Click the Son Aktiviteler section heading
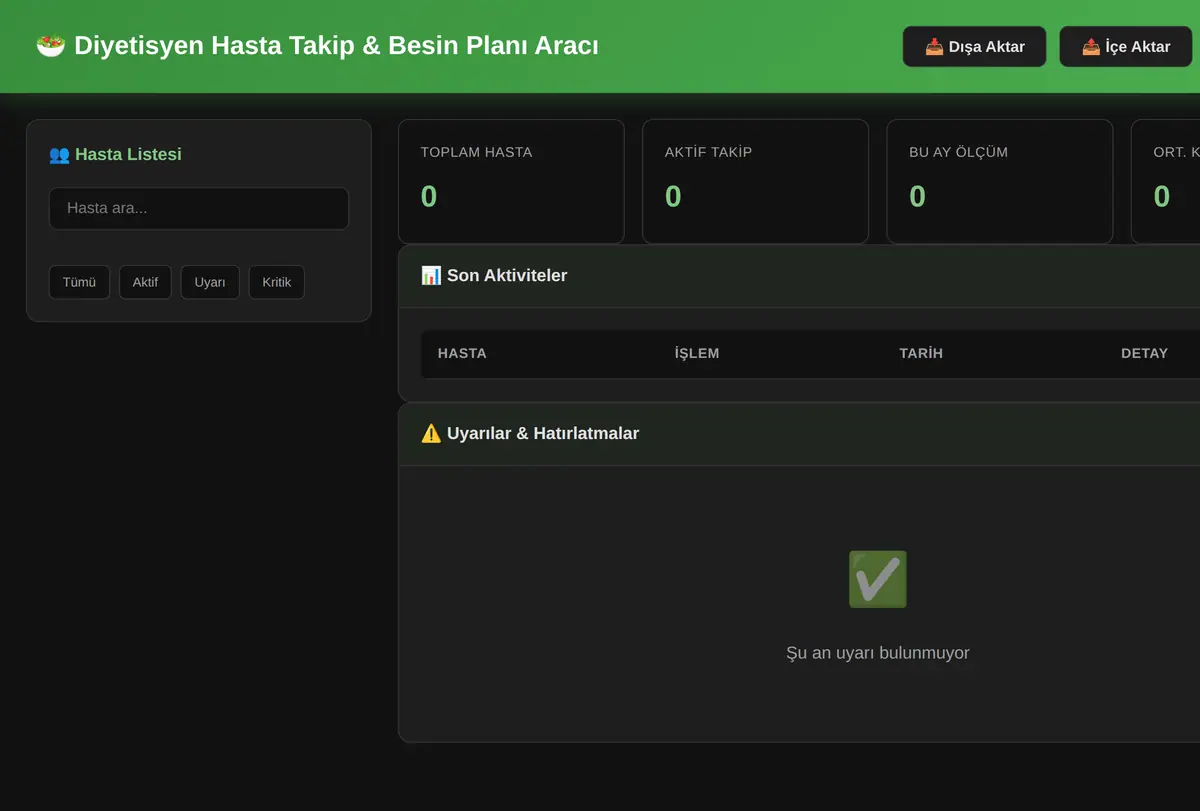This screenshot has height=811, width=1200. click(x=494, y=275)
